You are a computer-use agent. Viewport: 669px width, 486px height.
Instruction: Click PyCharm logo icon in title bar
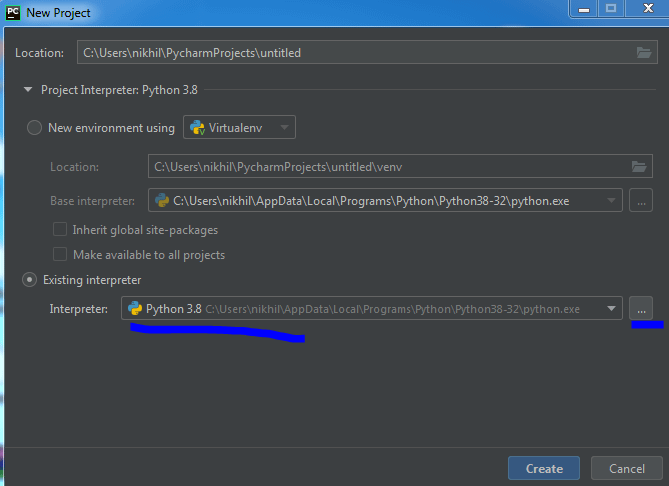click(x=13, y=13)
